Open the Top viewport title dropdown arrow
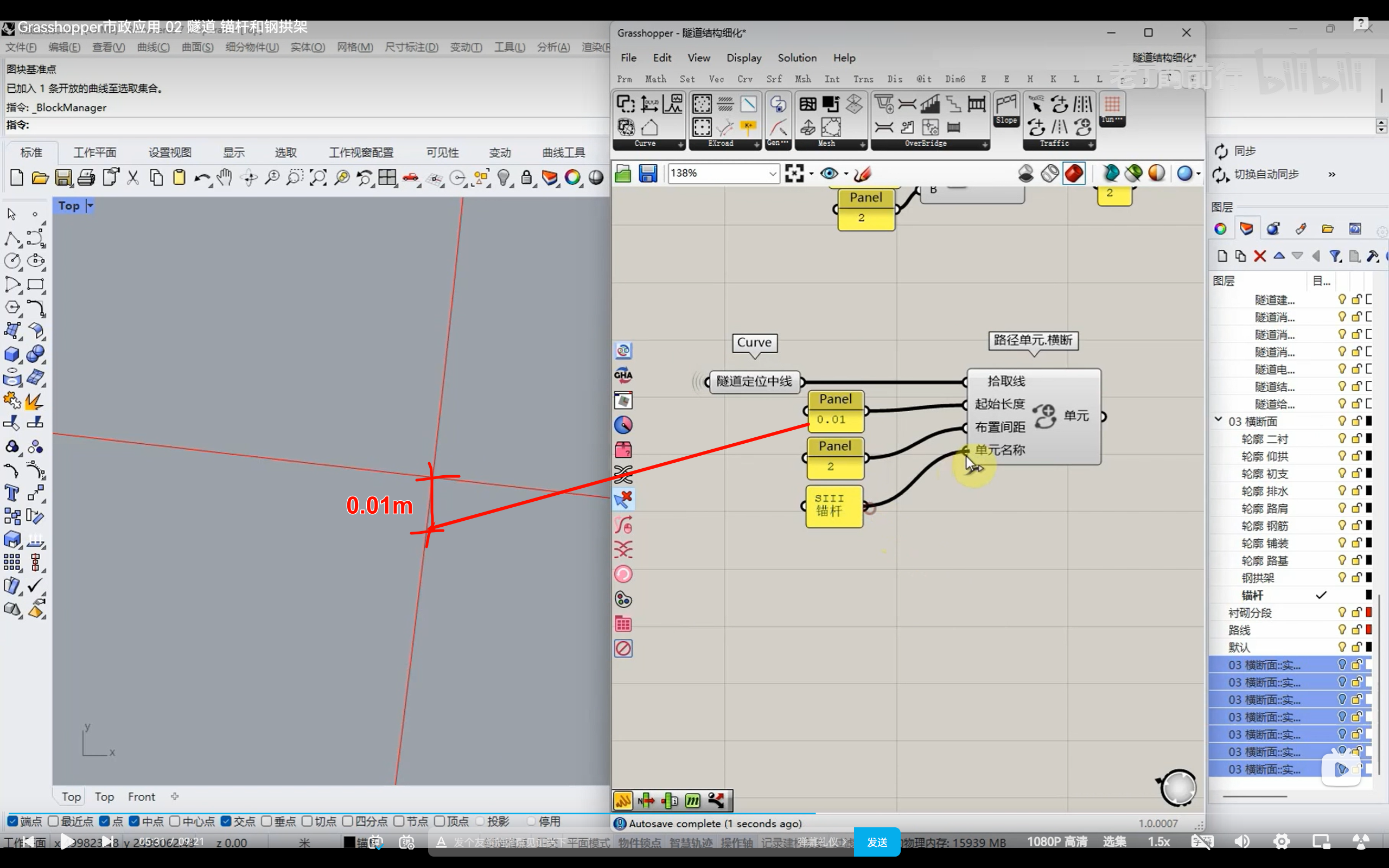The height and width of the screenshot is (868, 1389). click(90, 206)
